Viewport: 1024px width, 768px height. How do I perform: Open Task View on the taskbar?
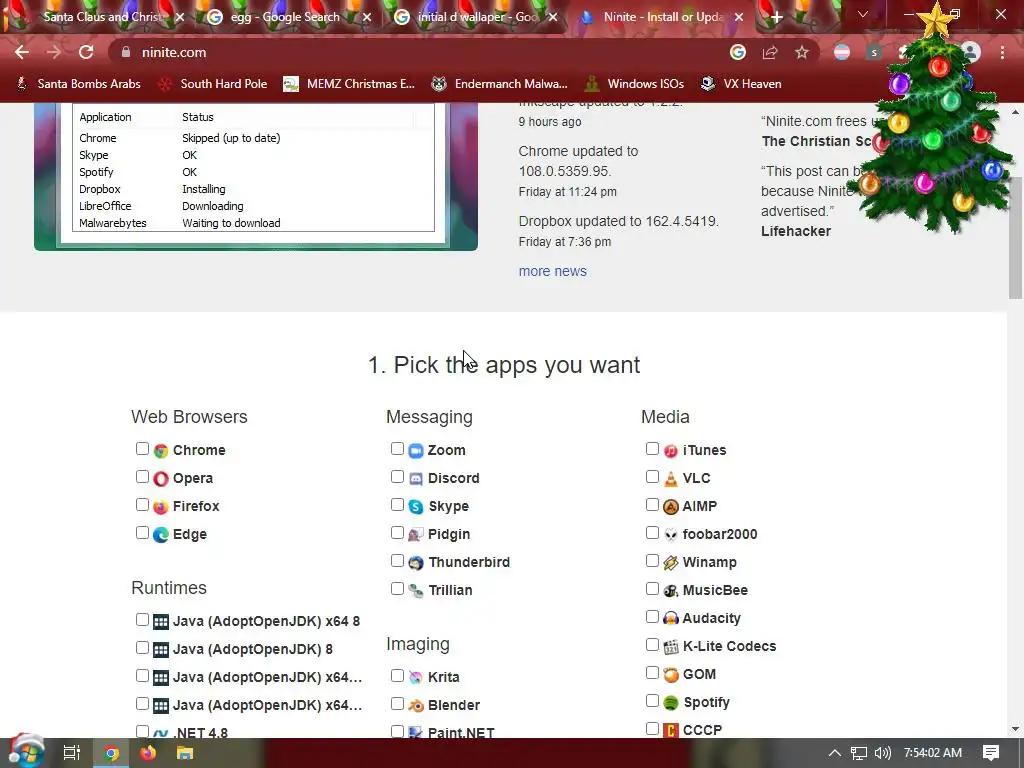coord(72,753)
